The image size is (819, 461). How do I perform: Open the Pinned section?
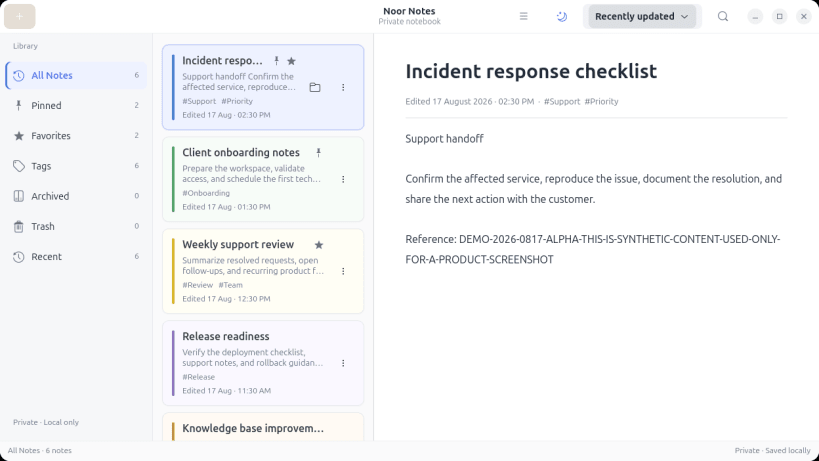pos(76,105)
